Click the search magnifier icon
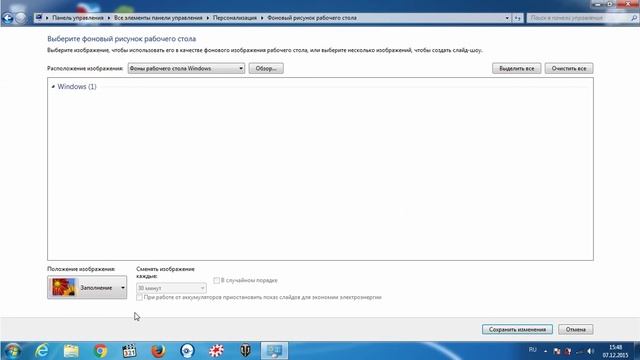Screen dimensions: 640x360 click(634, 18)
